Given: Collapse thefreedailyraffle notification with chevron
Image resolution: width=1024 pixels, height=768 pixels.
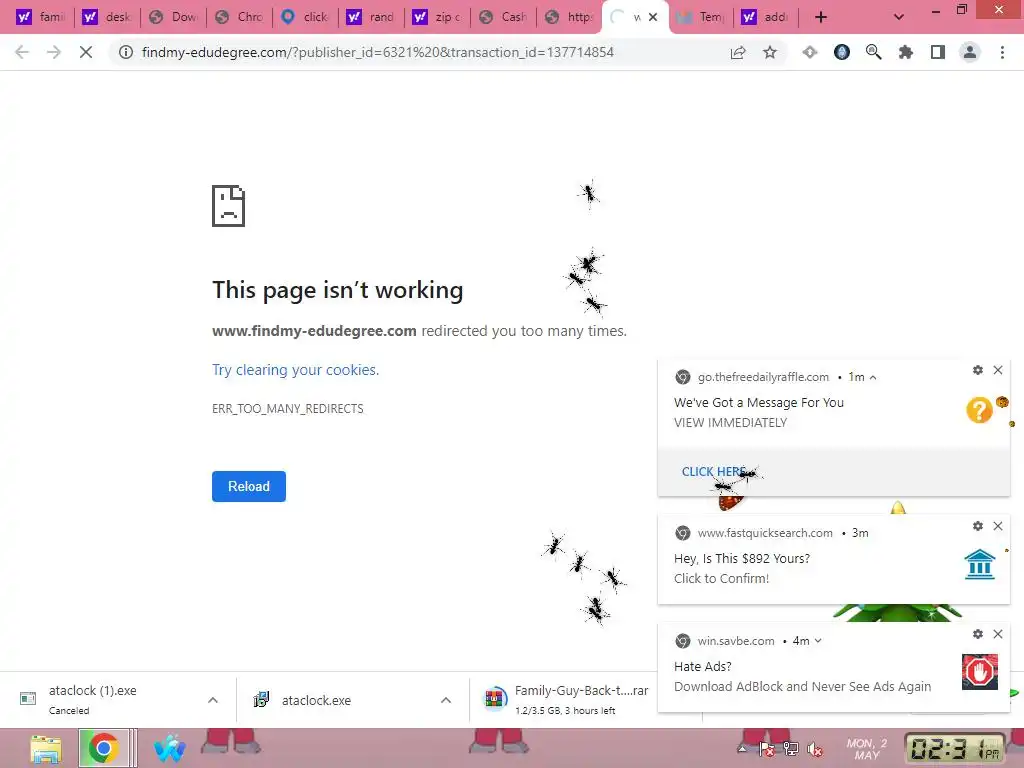Looking at the screenshot, I should coord(873,377).
